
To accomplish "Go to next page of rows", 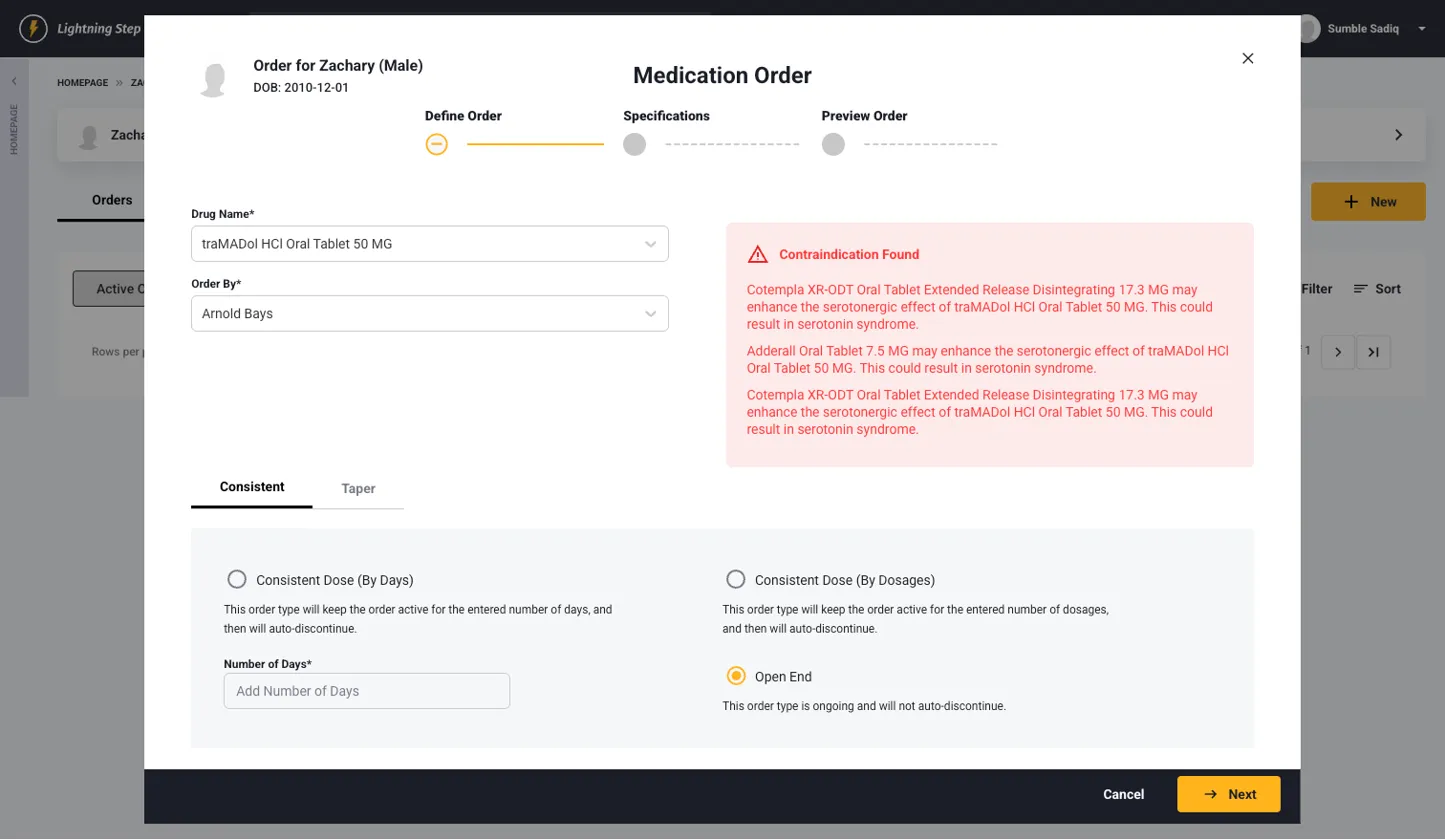I will click(x=1338, y=352).
